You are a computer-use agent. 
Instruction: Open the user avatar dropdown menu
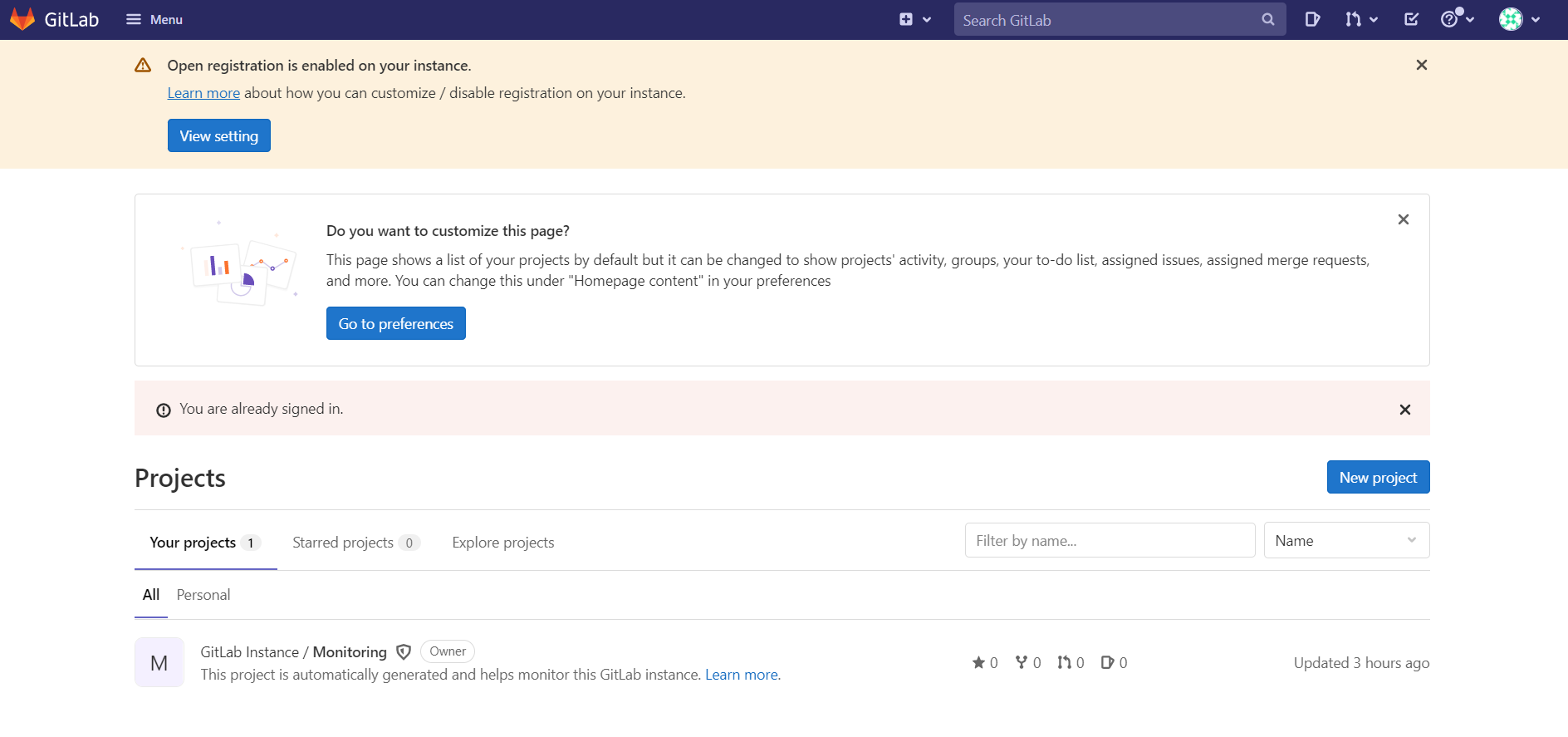click(1519, 19)
